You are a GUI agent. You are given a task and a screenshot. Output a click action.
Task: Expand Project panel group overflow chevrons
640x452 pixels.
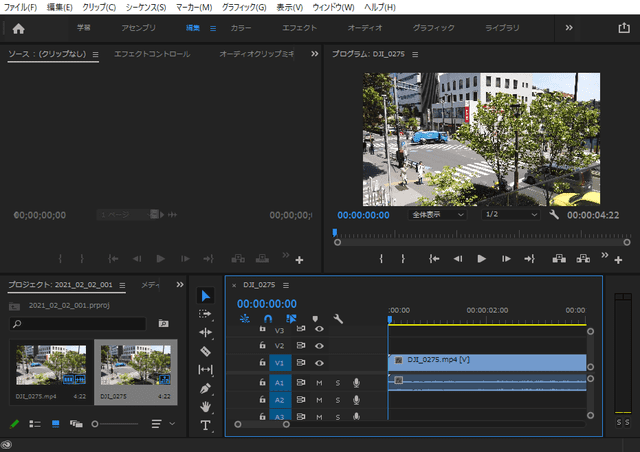tap(180, 285)
